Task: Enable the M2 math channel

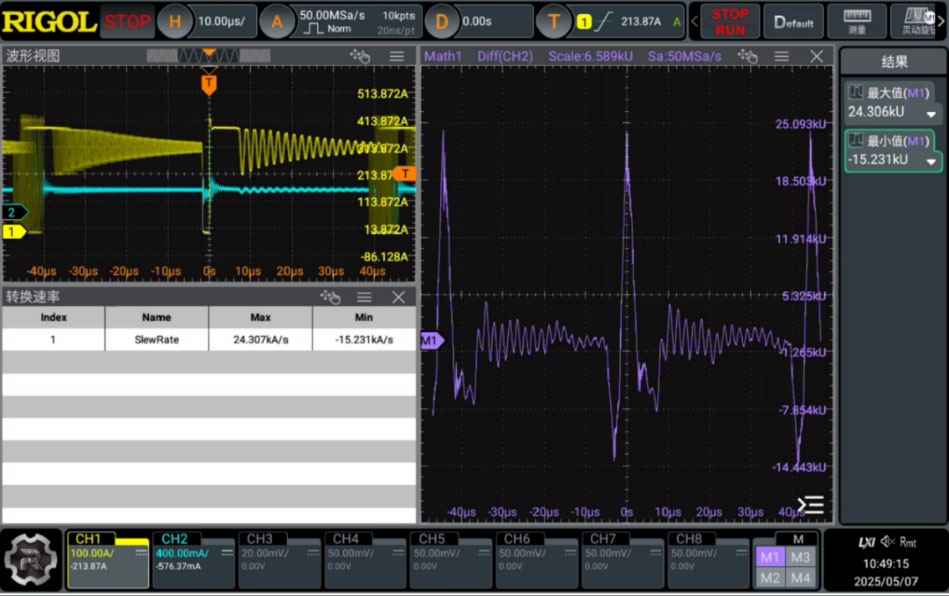Action: [x=770, y=578]
